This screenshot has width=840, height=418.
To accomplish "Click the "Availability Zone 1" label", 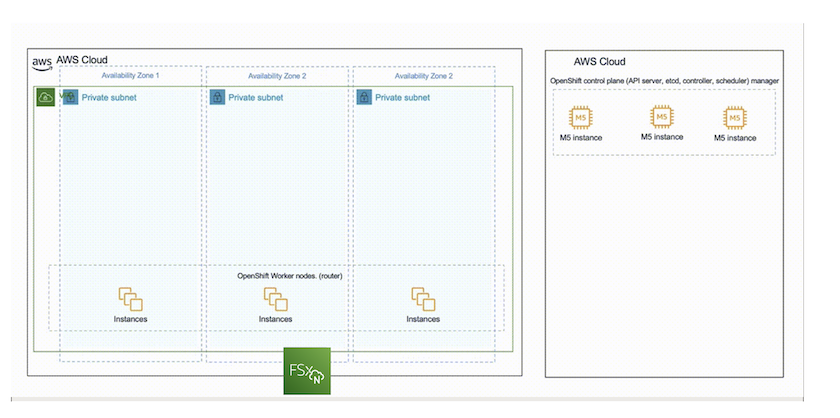I will [130, 76].
